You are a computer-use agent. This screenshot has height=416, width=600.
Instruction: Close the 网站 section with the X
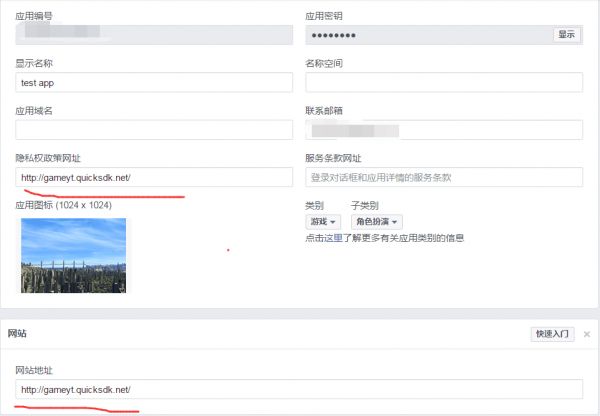coord(587,334)
